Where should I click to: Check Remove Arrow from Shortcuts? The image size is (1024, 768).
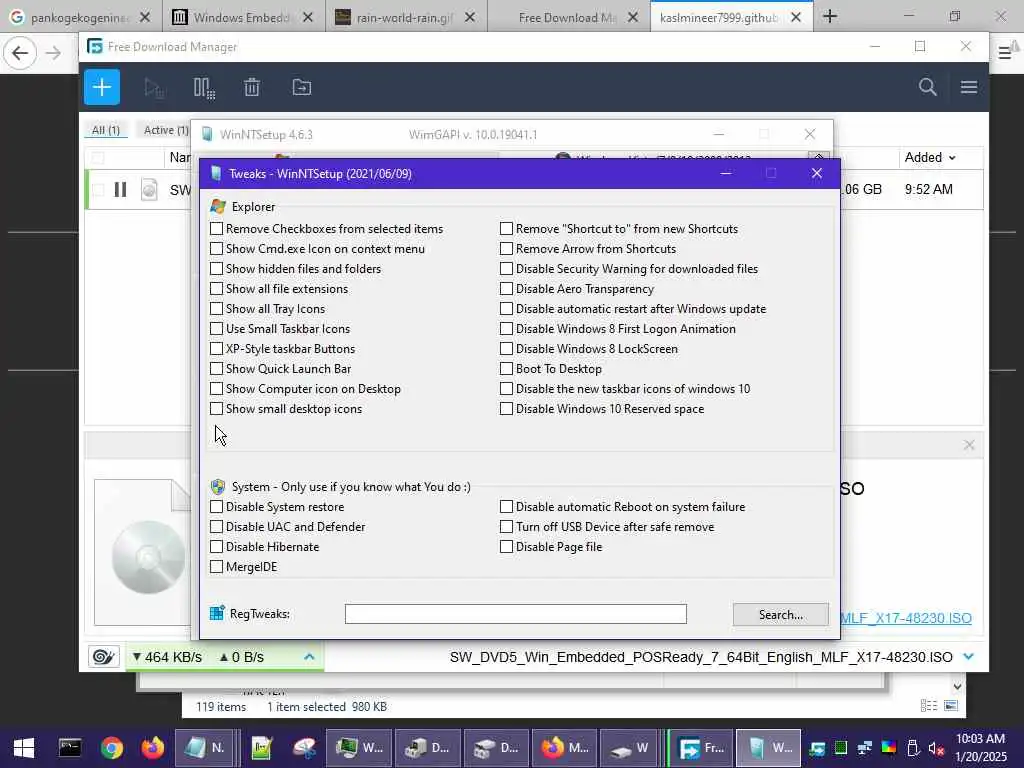point(506,249)
